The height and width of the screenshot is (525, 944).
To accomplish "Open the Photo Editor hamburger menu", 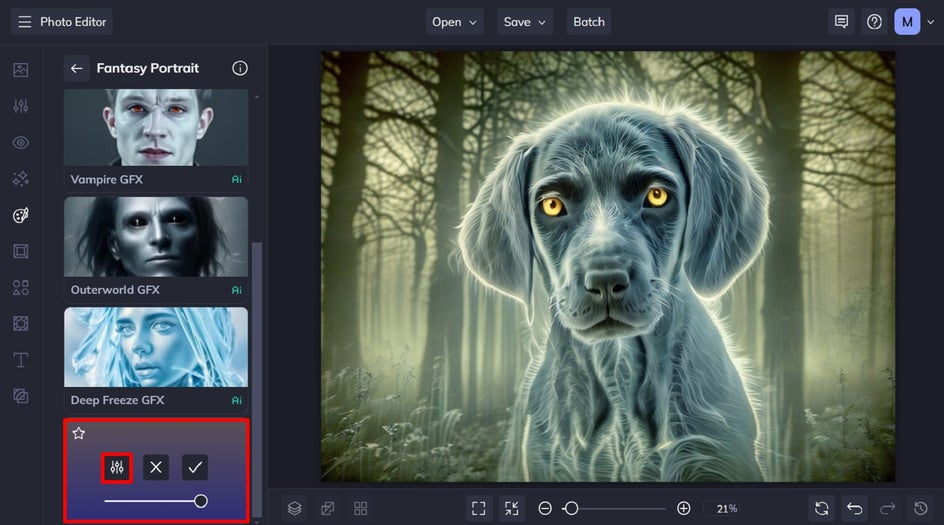I will (25, 22).
